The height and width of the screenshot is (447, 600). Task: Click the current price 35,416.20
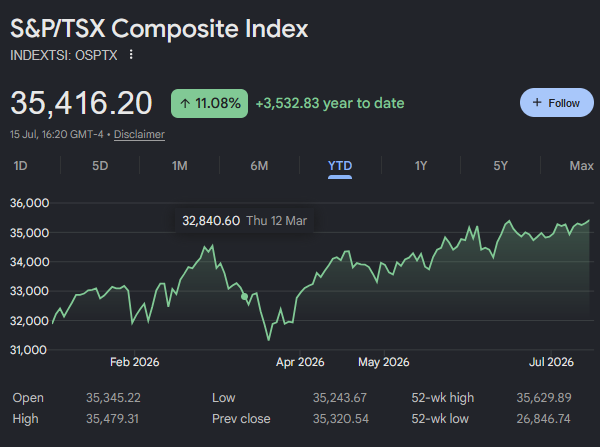coord(81,103)
